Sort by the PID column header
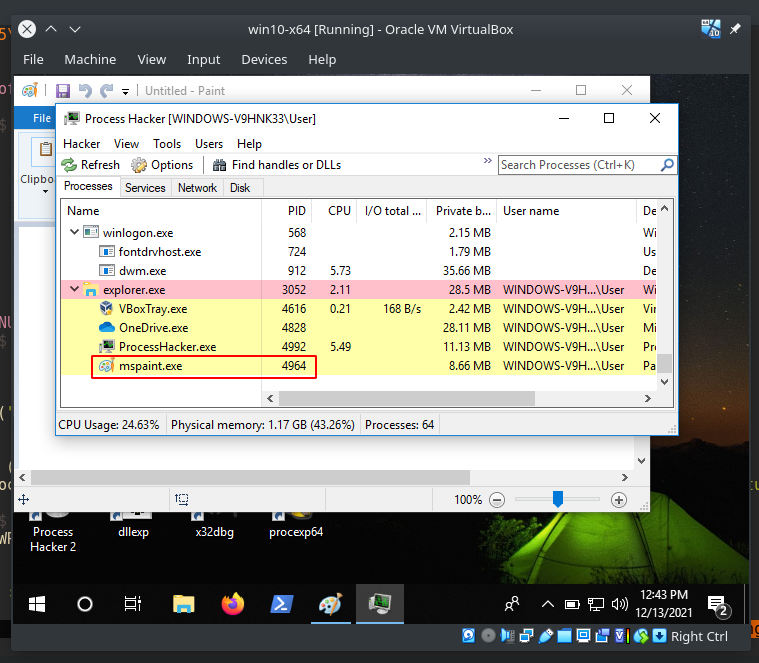Image resolution: width=759 pixels, height=663 pixels. pyautogui.click(x=287, y=211)
